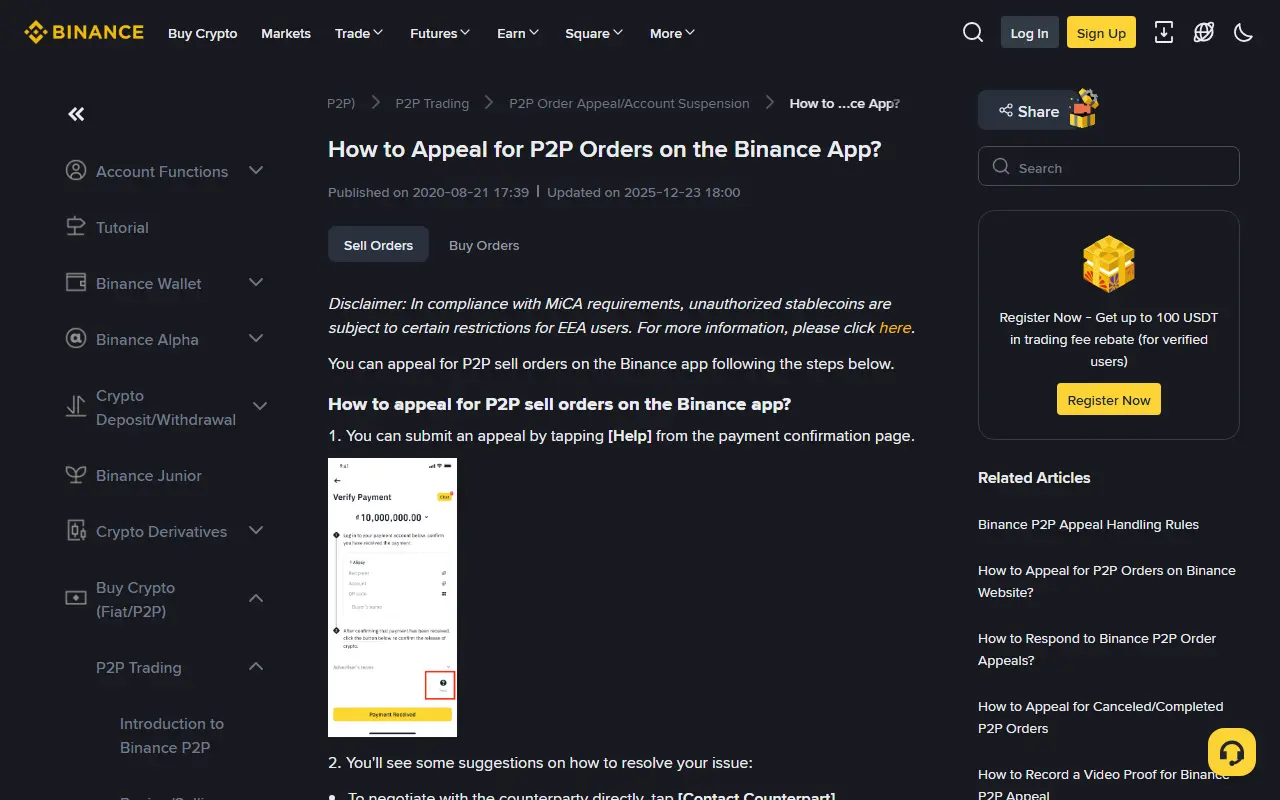The height and width of the screenshot is (800, 1280).
Task: Open How to Respond to P2P Order Appeals
Action: coord(1097,649)
